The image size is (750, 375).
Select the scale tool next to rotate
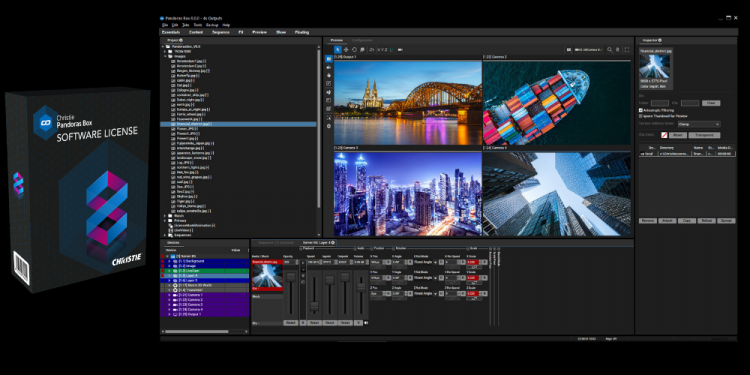[x=362, y=50]
